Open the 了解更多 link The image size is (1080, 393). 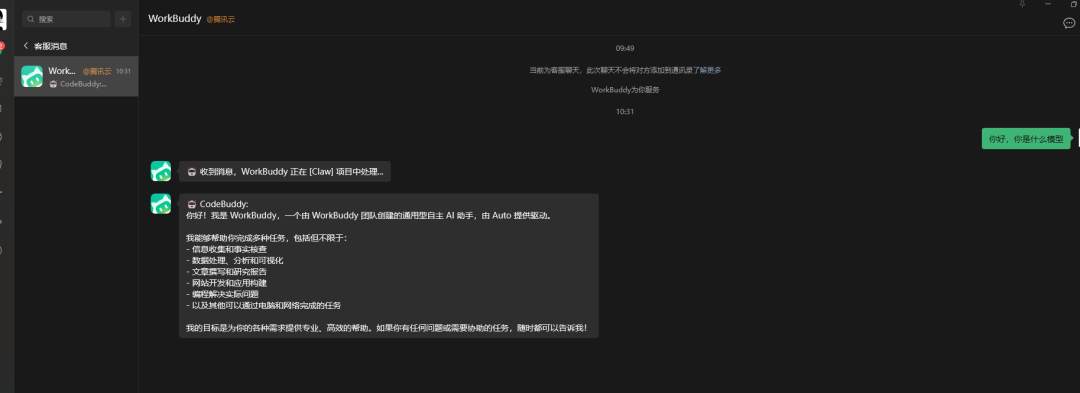click(707, 70)
